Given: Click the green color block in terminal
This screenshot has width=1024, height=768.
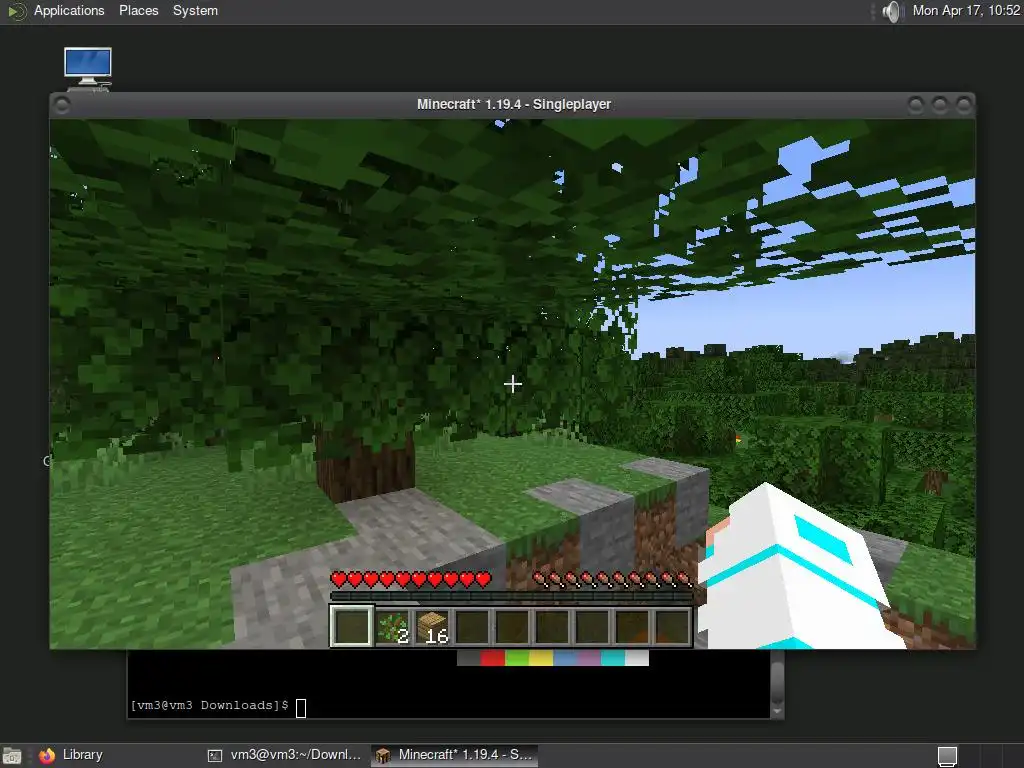Looking at the screenshot, I should [x=517, y=658].
